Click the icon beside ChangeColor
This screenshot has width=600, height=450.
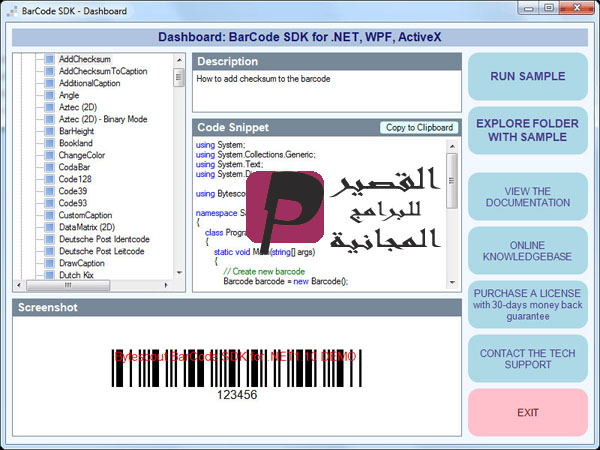pyautogui.click(x=49, y=155)
